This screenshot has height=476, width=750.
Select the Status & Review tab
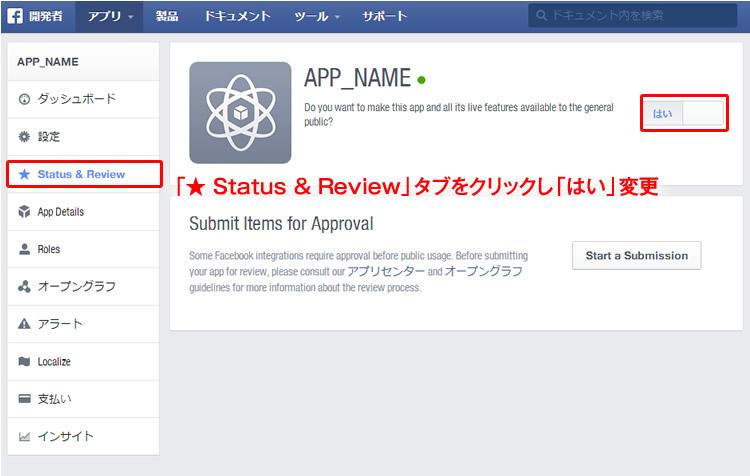(x=84, y=174)
